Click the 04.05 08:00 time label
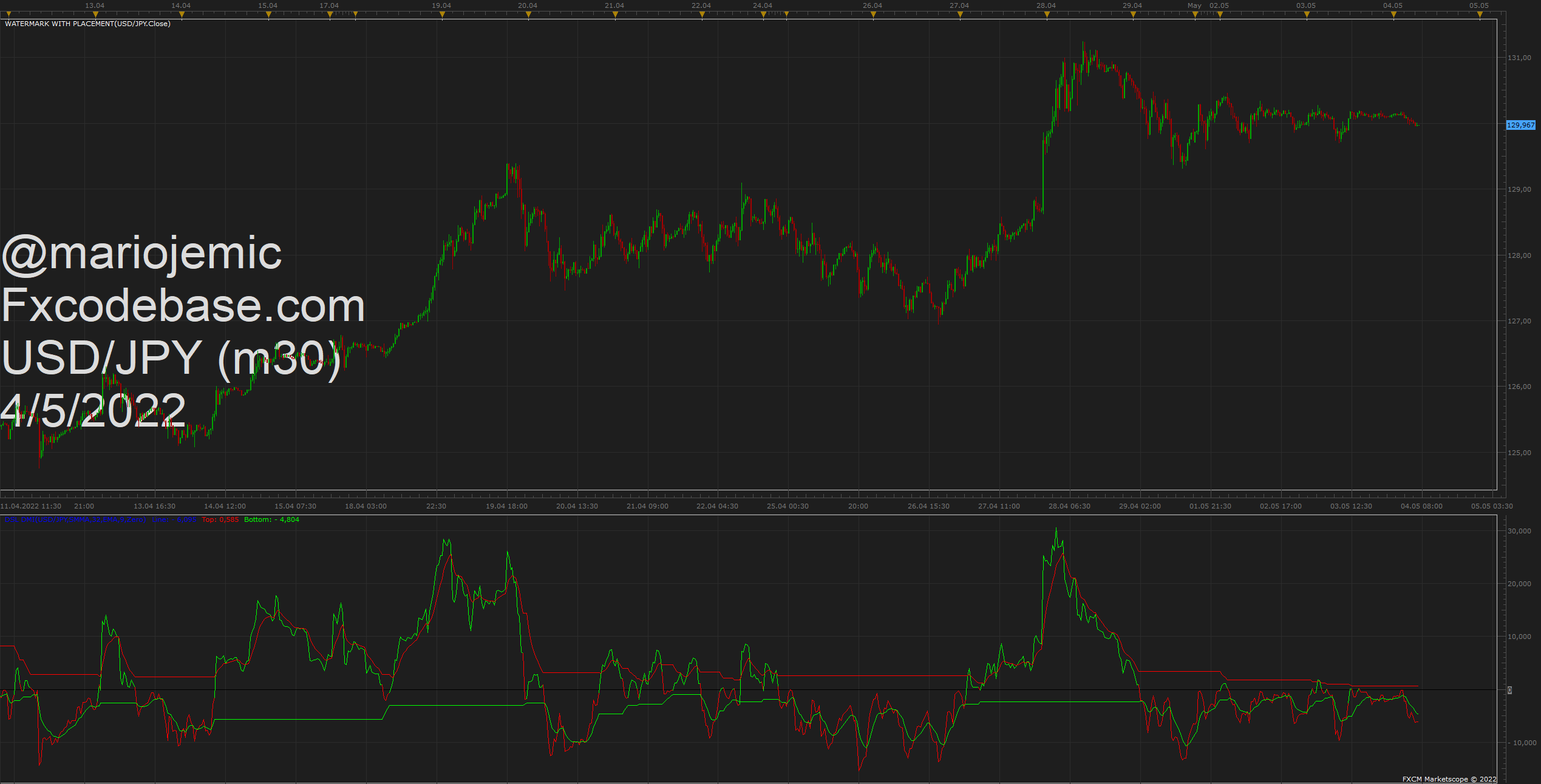This screenshot has width=1541, height=784. pos(1421,506)
